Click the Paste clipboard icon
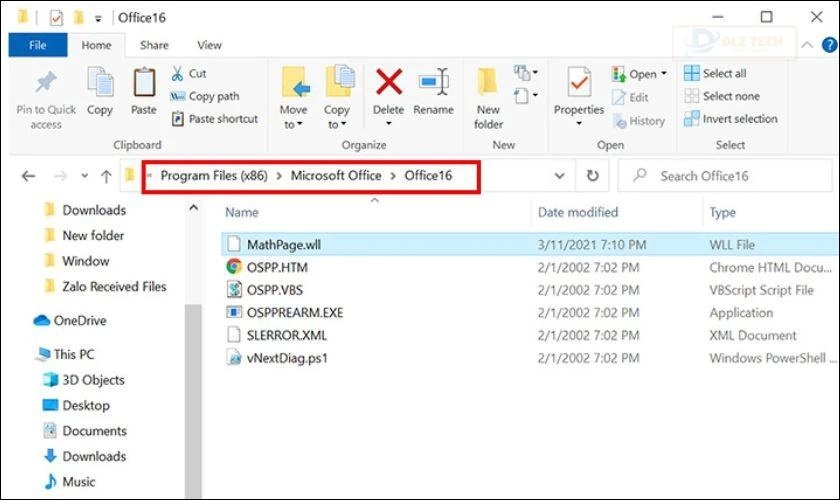 tap(144, 83)
